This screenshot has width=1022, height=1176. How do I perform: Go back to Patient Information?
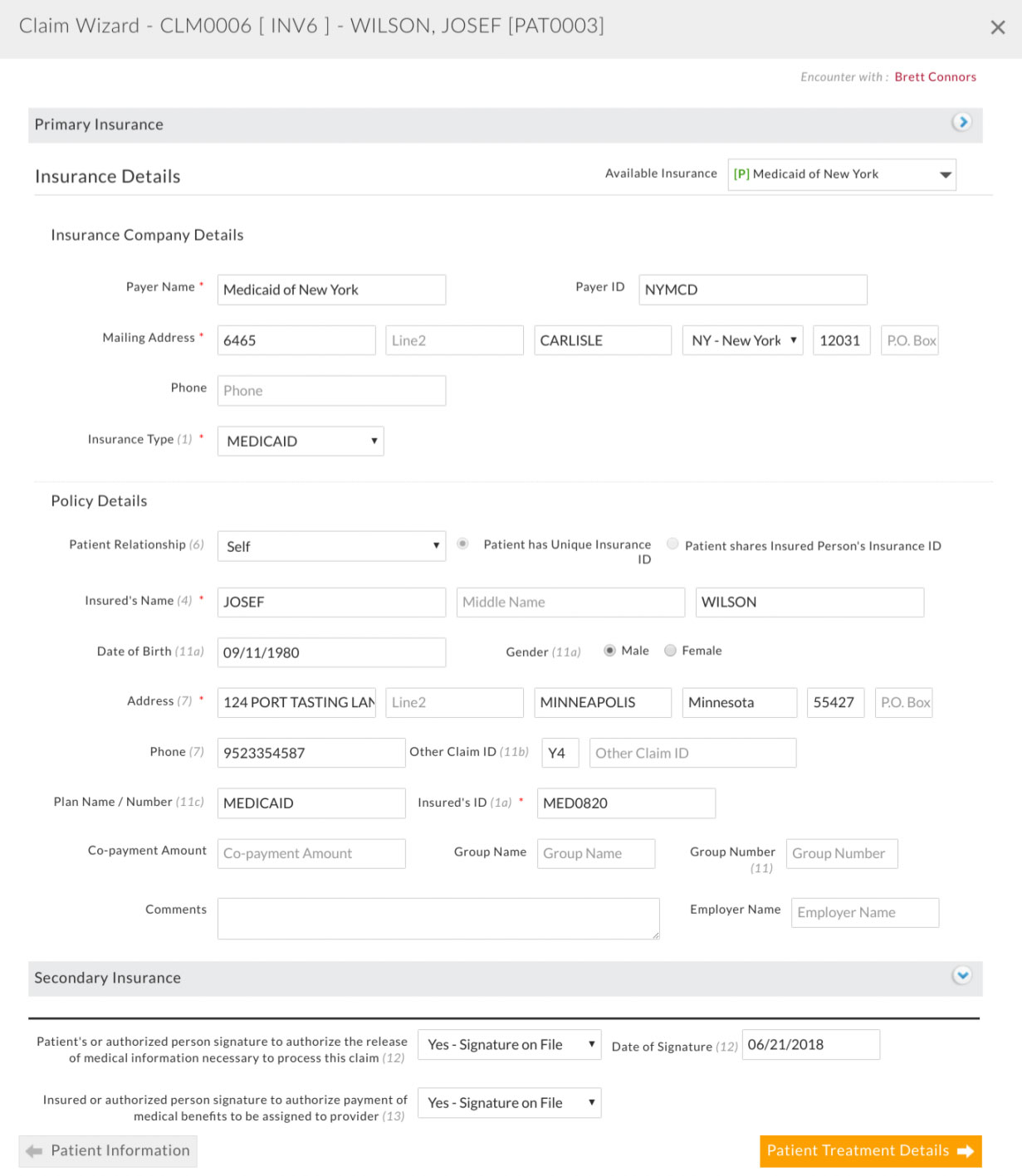pos(108,1151)
